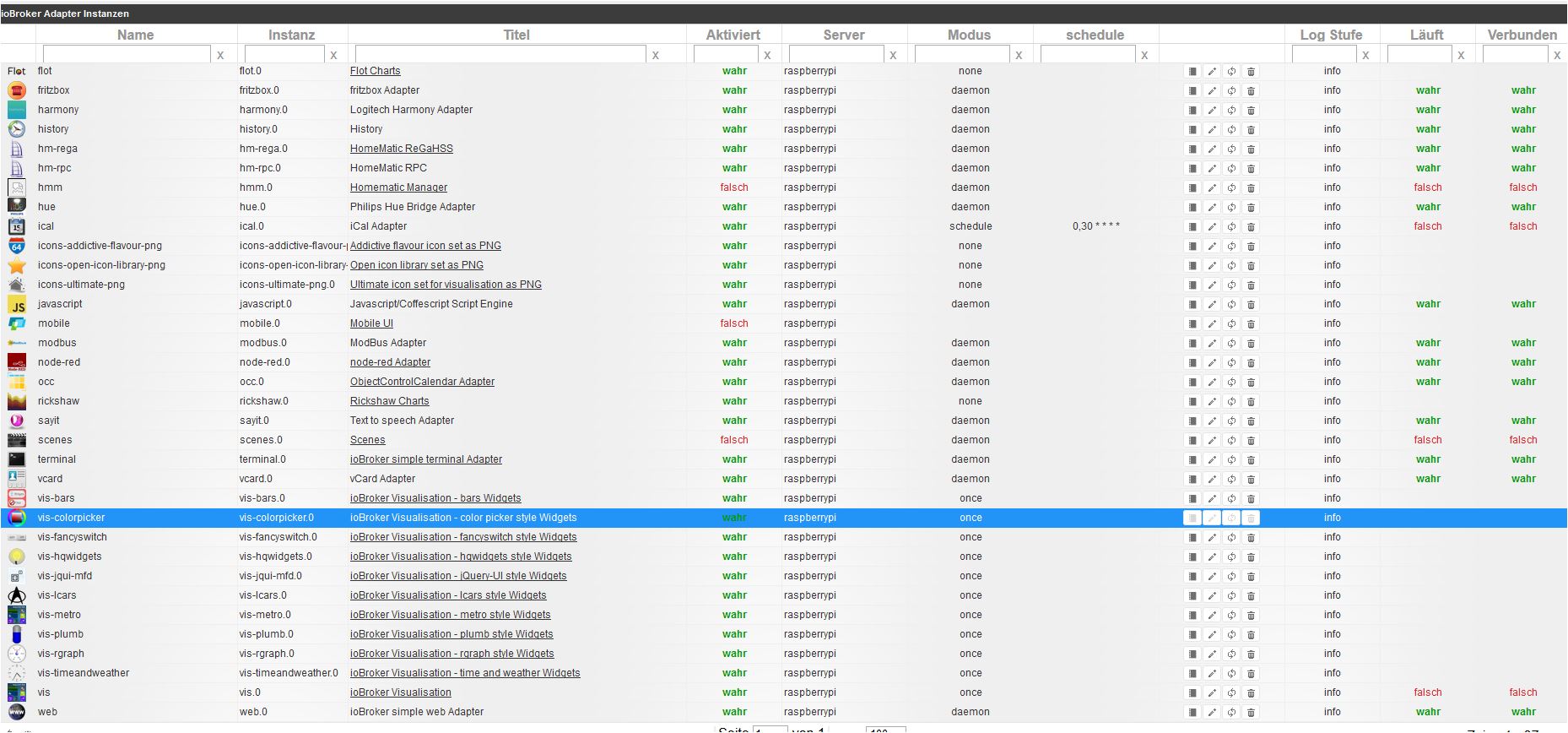
Task: Open the Flot Charts link
Action: (376, 71)
